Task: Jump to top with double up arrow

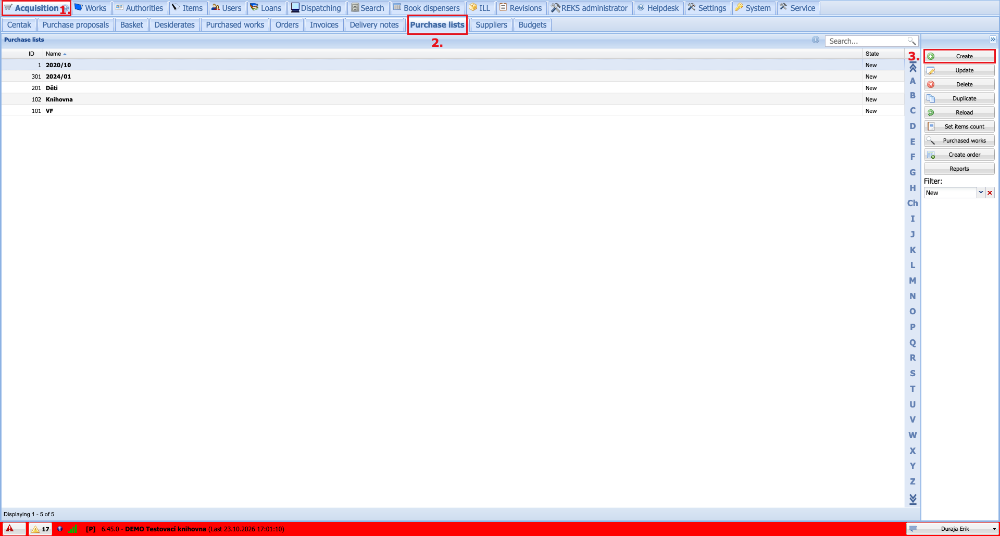Action: click(913, 66)
